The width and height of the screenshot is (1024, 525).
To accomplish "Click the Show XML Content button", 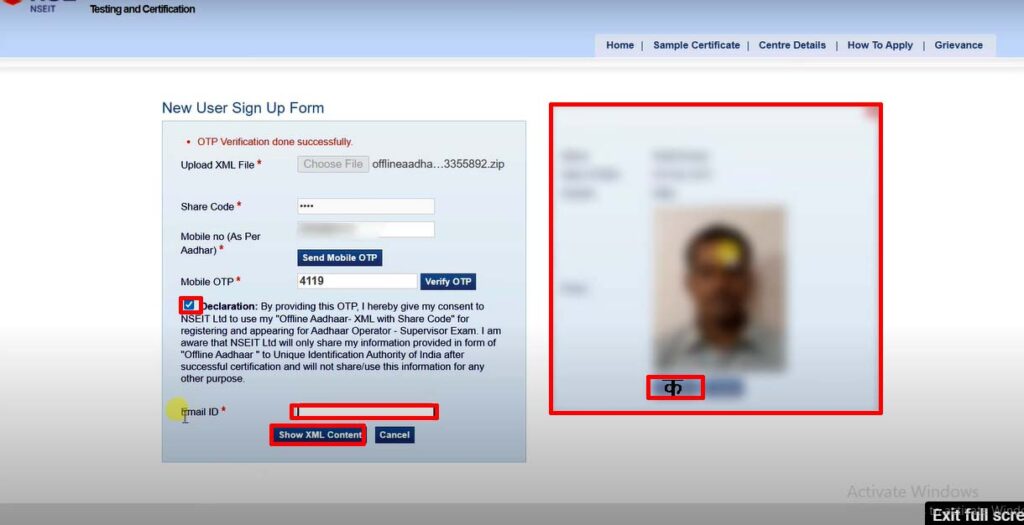I will 318,435.
